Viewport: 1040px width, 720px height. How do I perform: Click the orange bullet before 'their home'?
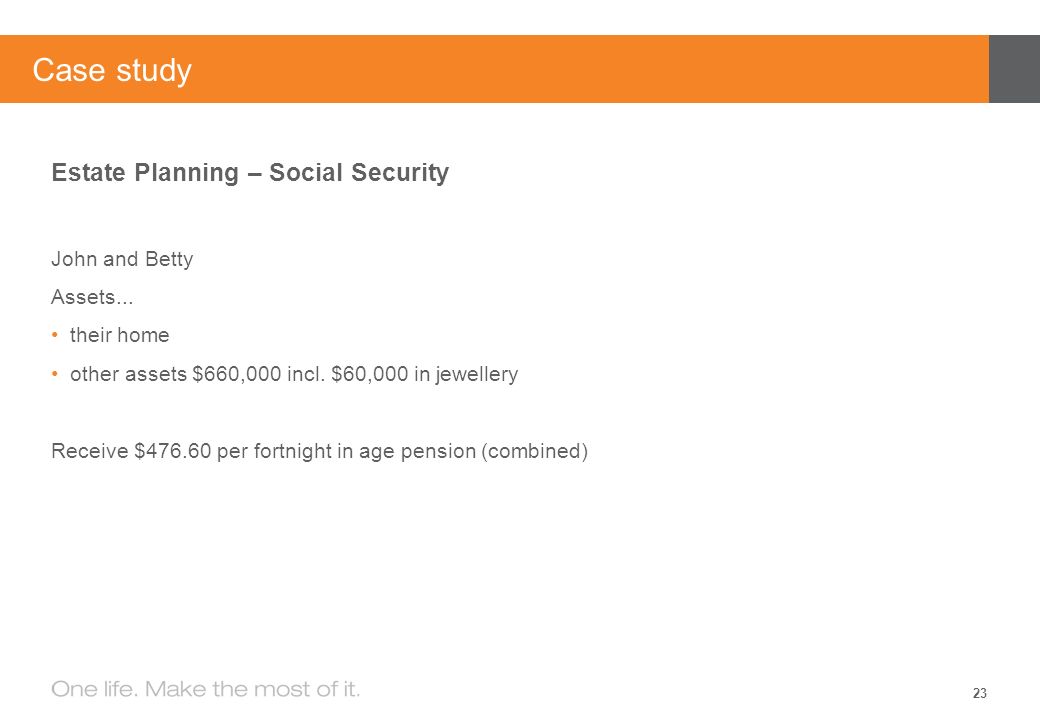pyautogui.click(x=55, y=335)
